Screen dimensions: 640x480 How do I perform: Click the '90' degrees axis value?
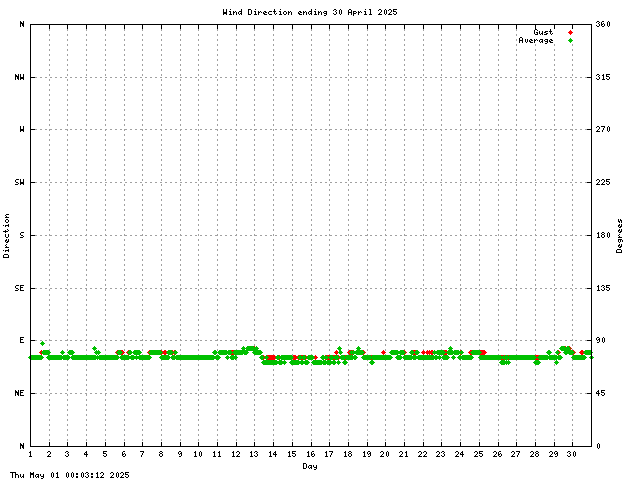tap(600, 340)
